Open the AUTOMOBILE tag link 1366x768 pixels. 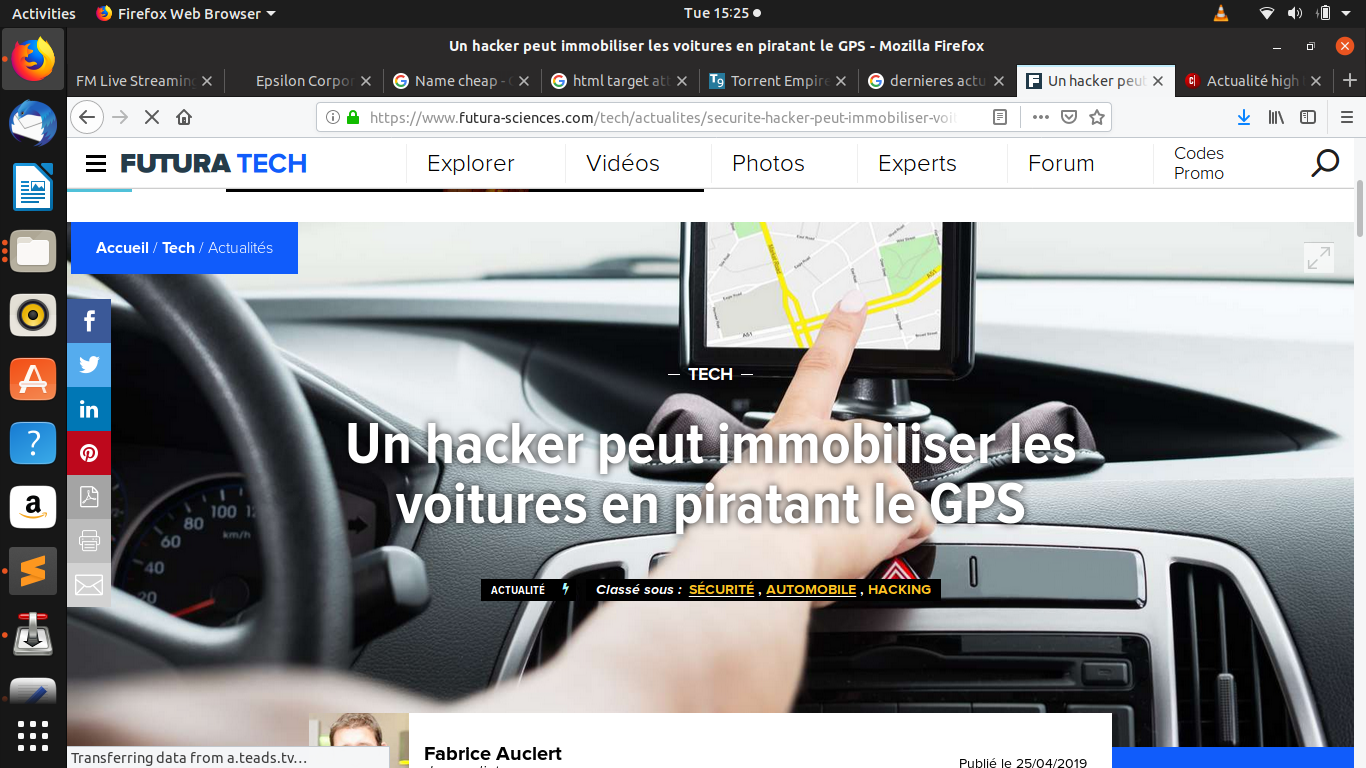point(811,590)
